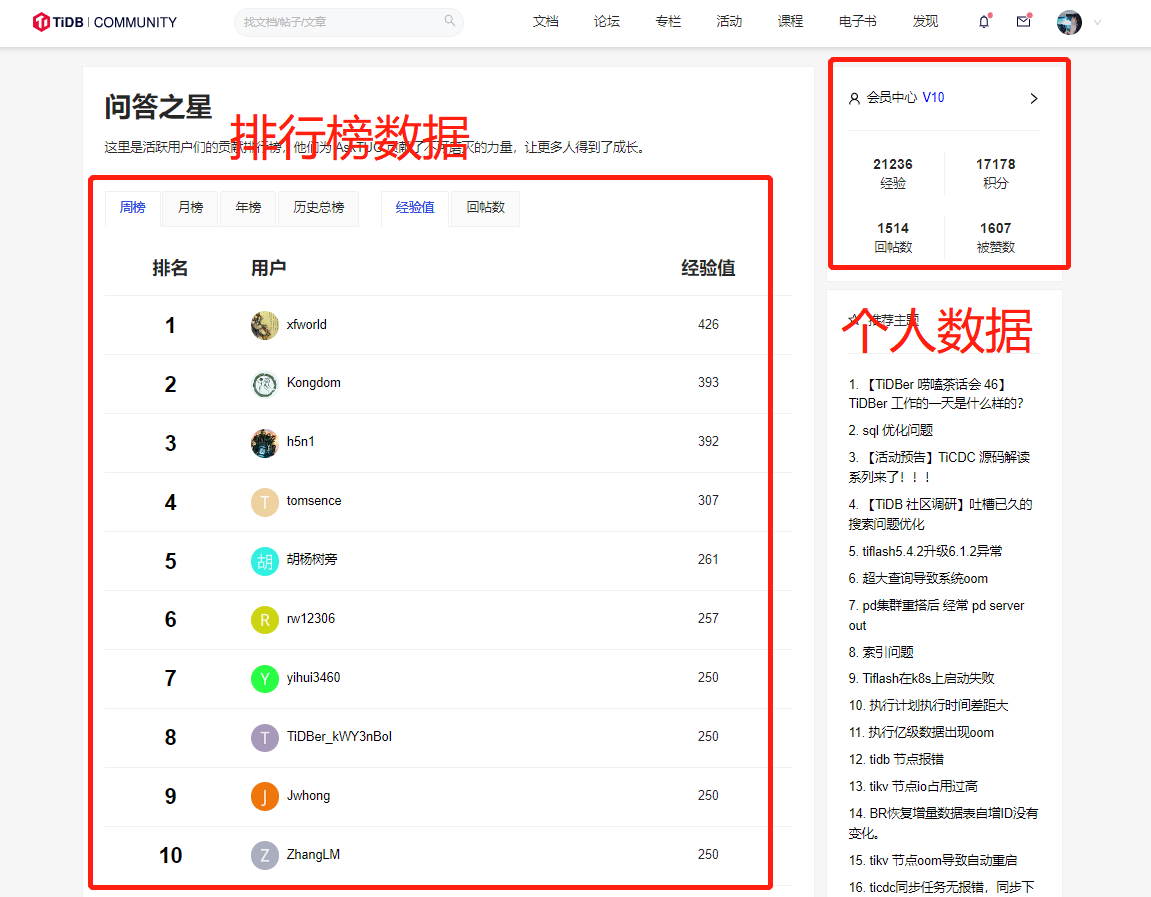Click h5n1's avatar
The width and height of the screenshot is (1151, 897).
coord(264,443)
